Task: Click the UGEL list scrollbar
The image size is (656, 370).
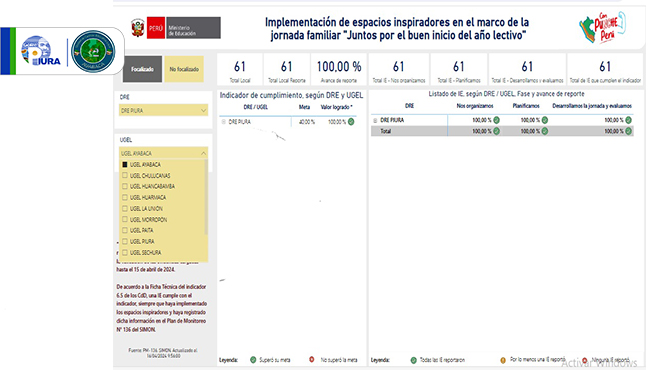Action: [206, 197]
